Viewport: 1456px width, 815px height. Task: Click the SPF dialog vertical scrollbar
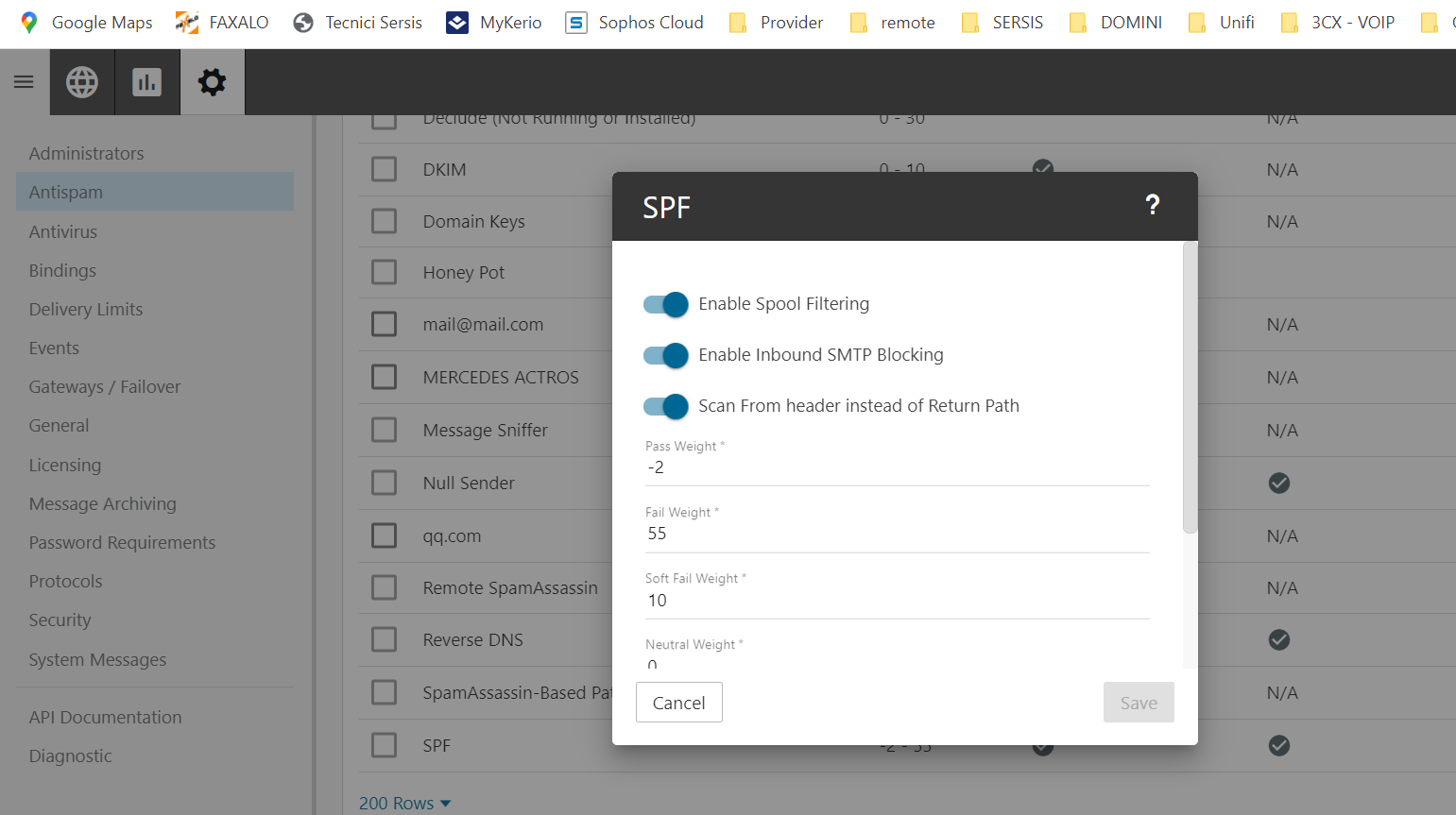coord(1190,387)
